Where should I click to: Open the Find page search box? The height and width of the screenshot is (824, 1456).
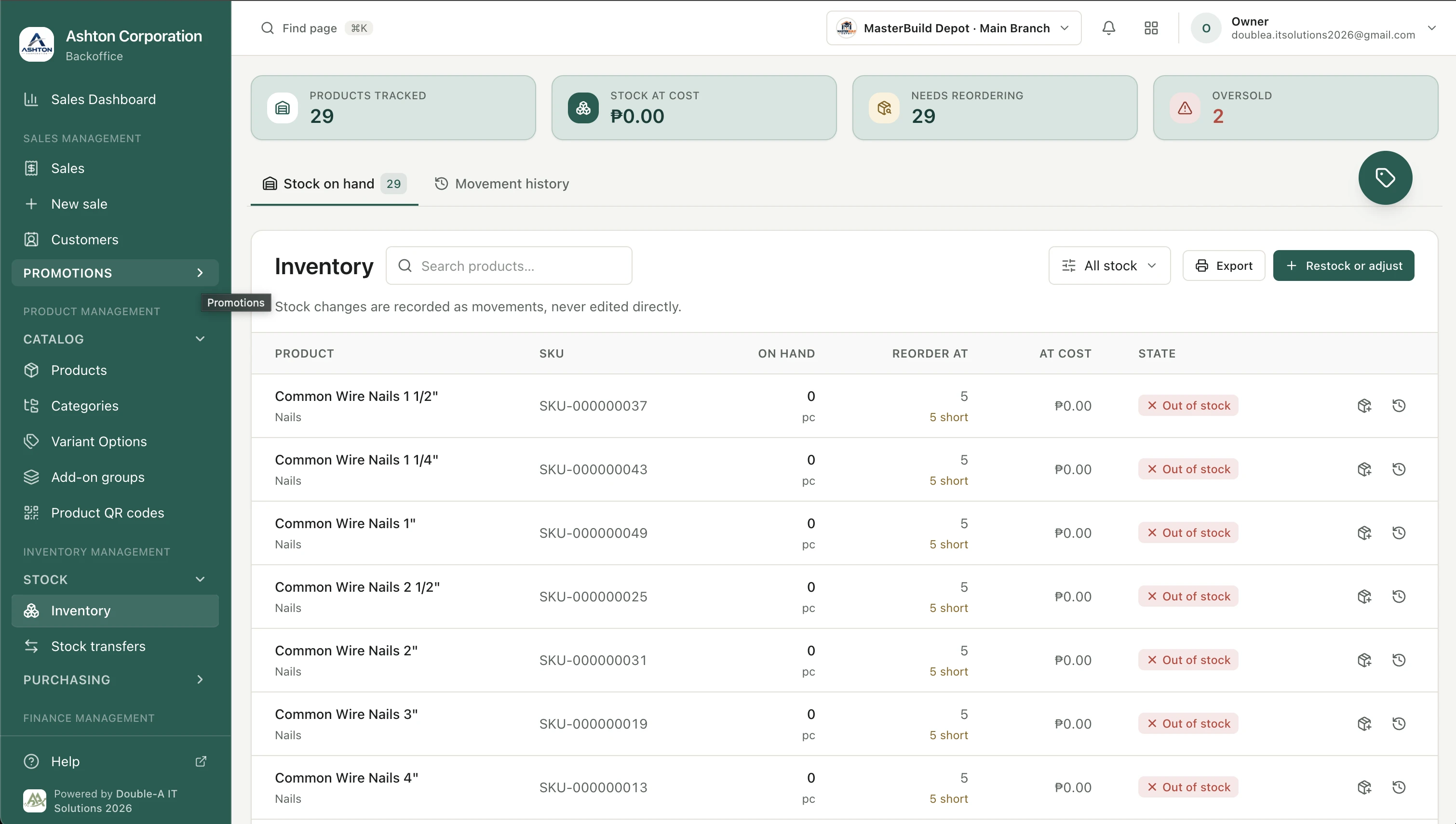click(x=317, y=28)
